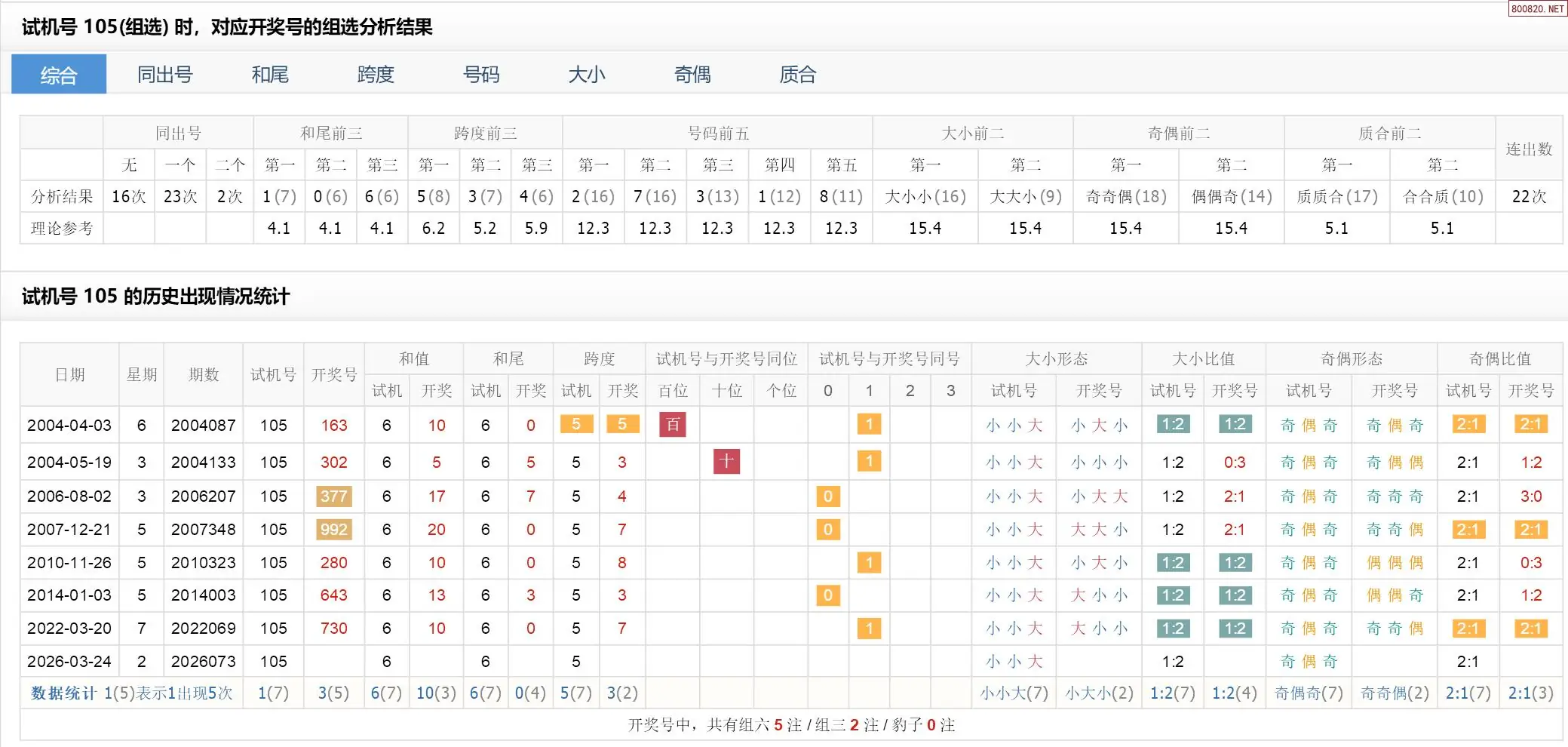
Task: Click the 数据统计 label in summary row
Action: coord(63,693)
